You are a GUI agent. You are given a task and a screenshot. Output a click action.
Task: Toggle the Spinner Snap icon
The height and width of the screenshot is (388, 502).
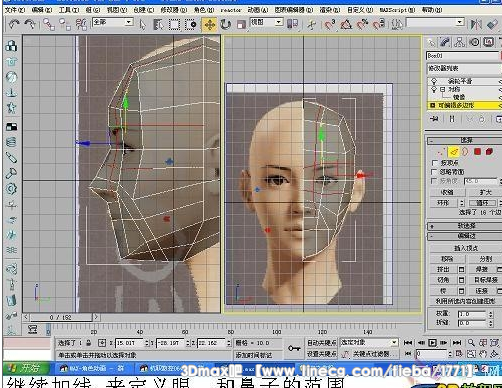click(379, 24)
